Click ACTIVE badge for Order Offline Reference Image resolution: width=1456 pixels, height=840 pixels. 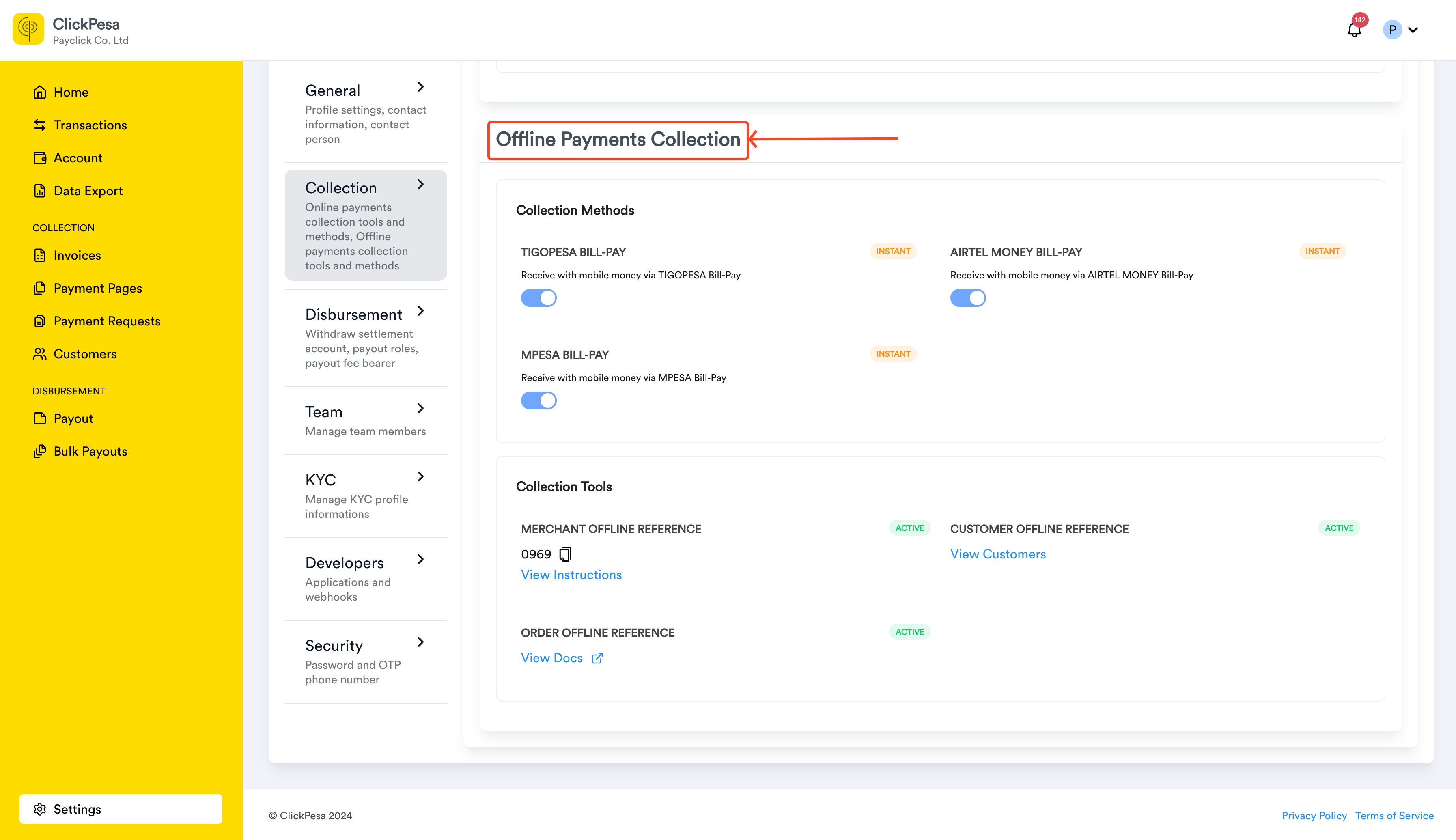[910, 632]
